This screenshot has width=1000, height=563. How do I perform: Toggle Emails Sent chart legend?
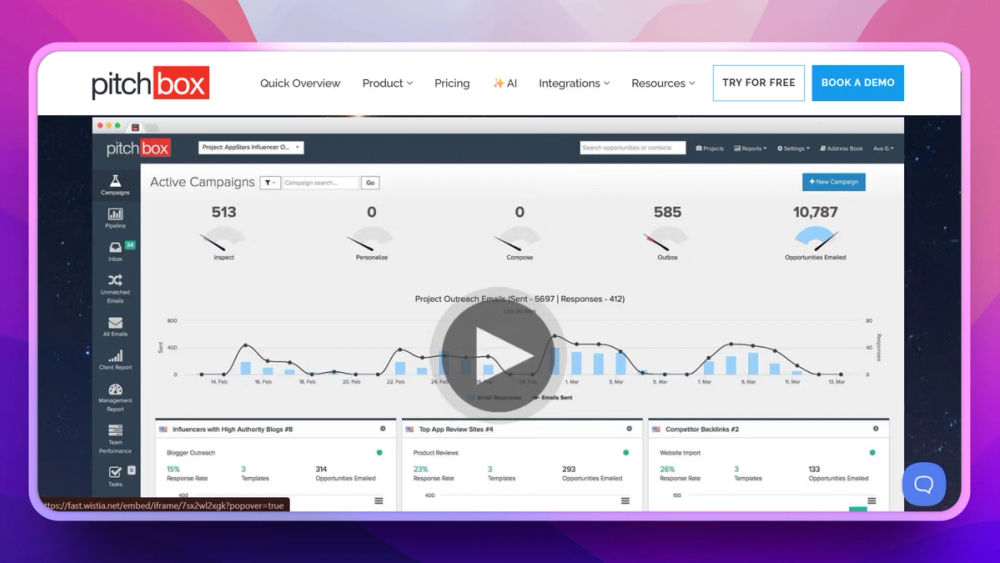[552, 397]
